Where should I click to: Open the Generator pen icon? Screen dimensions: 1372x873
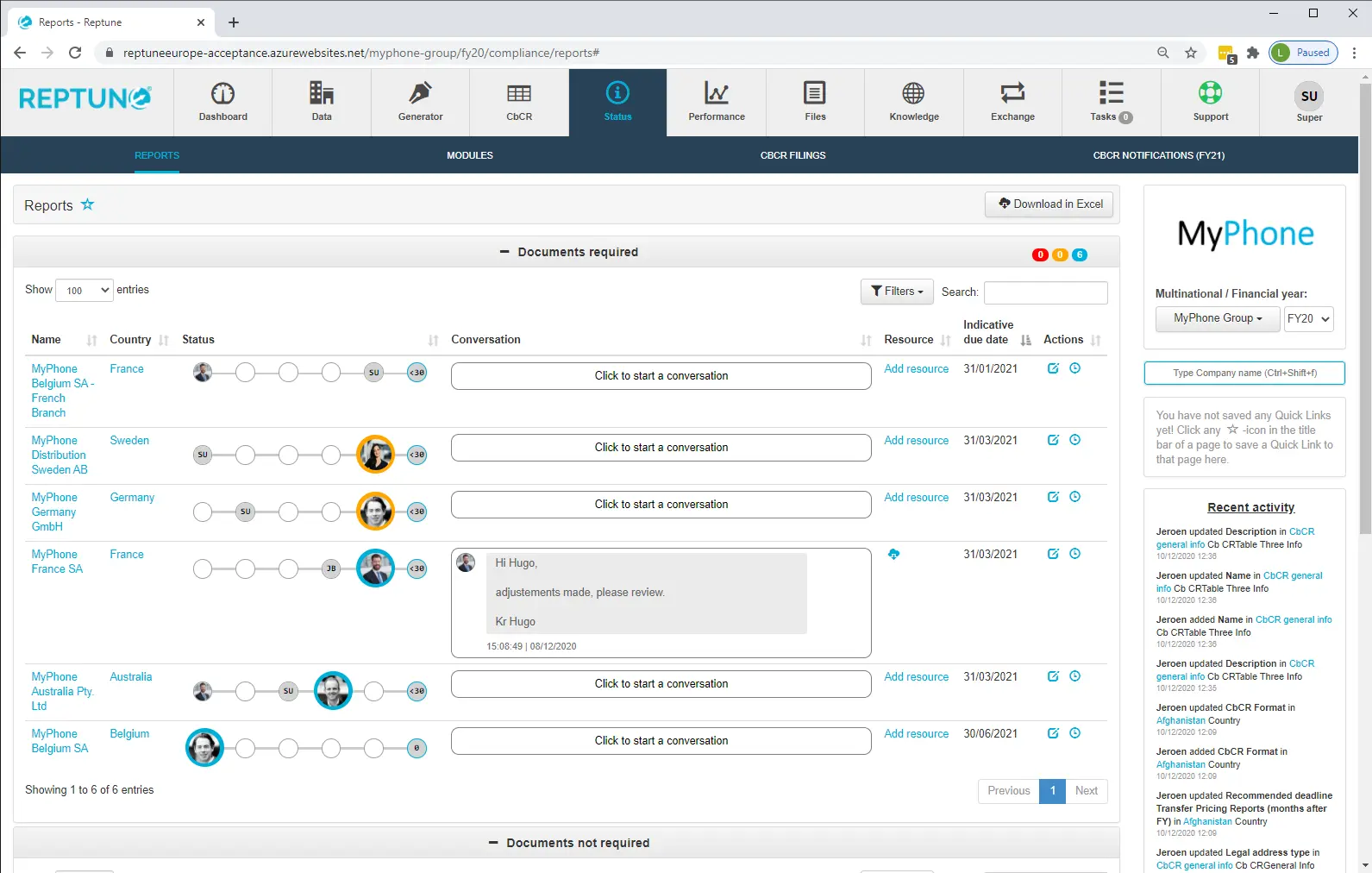420,93
